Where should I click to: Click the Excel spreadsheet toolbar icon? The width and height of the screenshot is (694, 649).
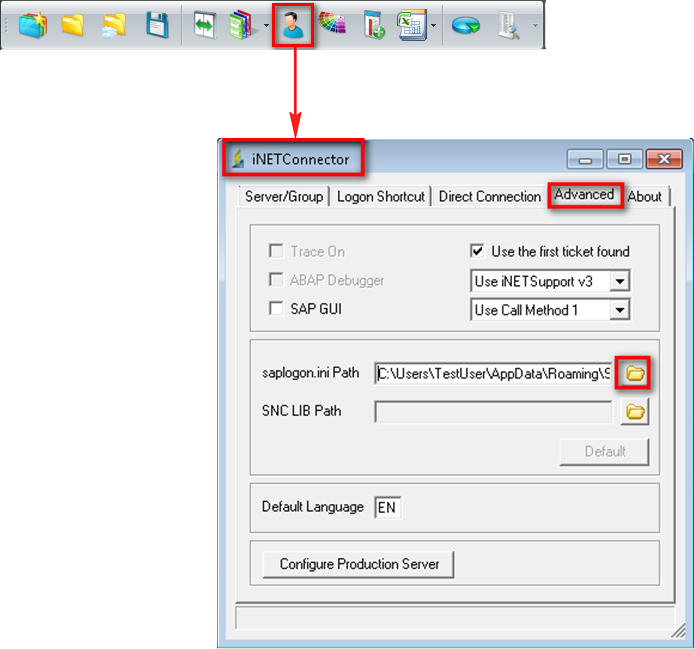[409, 25]
